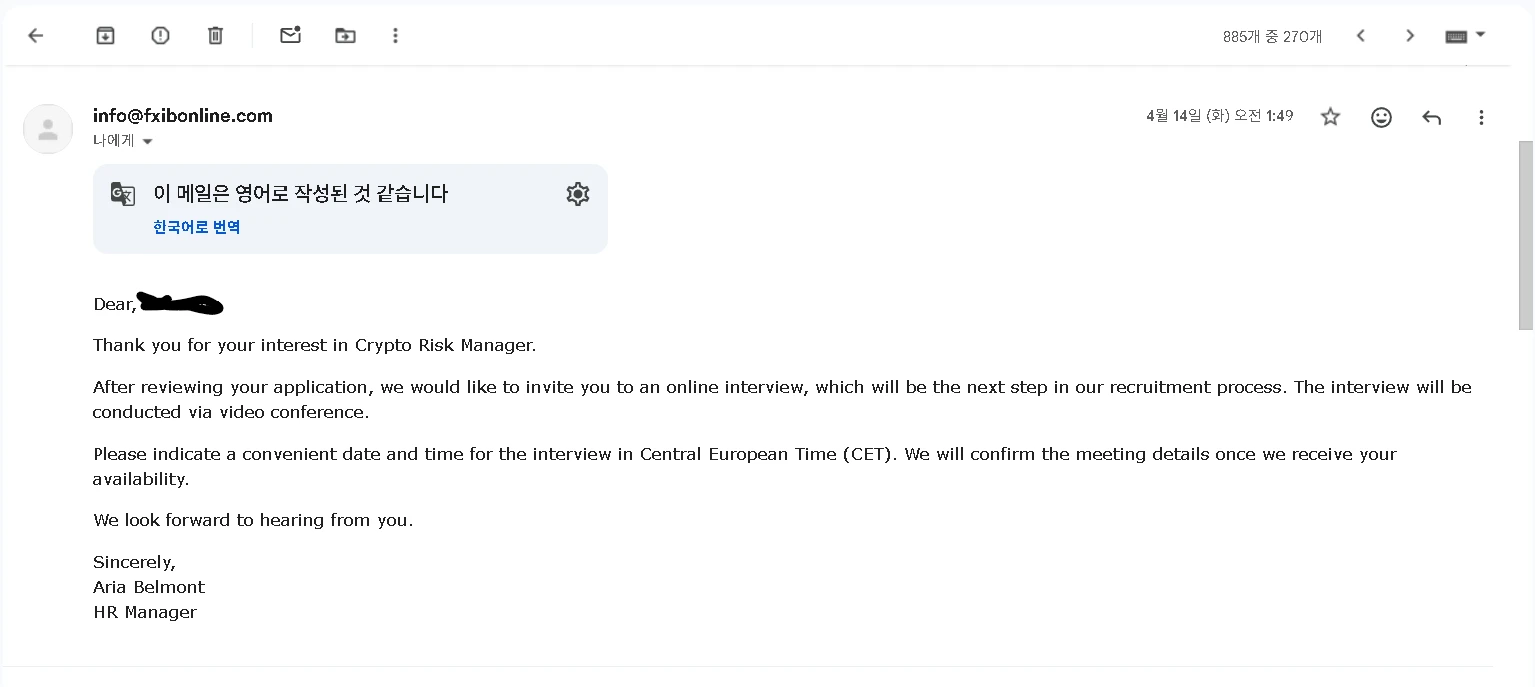Image resolution: width=1535 pixels, height=687 pixels.
Task: Open translation settings gear
Action: 578,194
